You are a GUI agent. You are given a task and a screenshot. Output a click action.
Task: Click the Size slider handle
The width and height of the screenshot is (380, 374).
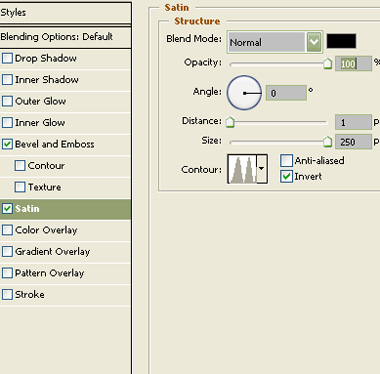pyautogui.click(x=328, y=141)
